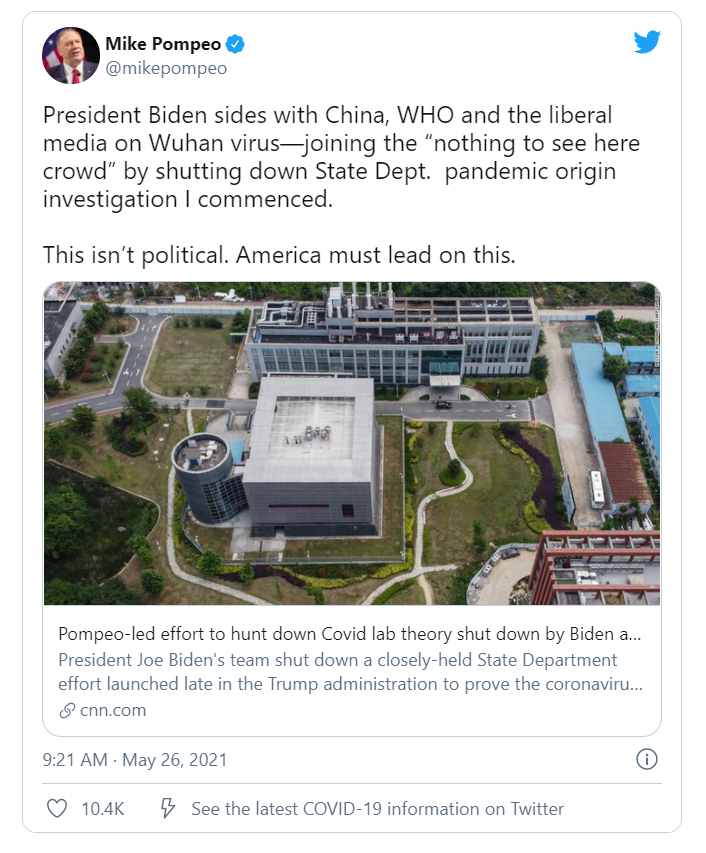Click the 'President Joe Biden's team' card description
The height and width of the screenshot is (853, 706).
[350, 672]
